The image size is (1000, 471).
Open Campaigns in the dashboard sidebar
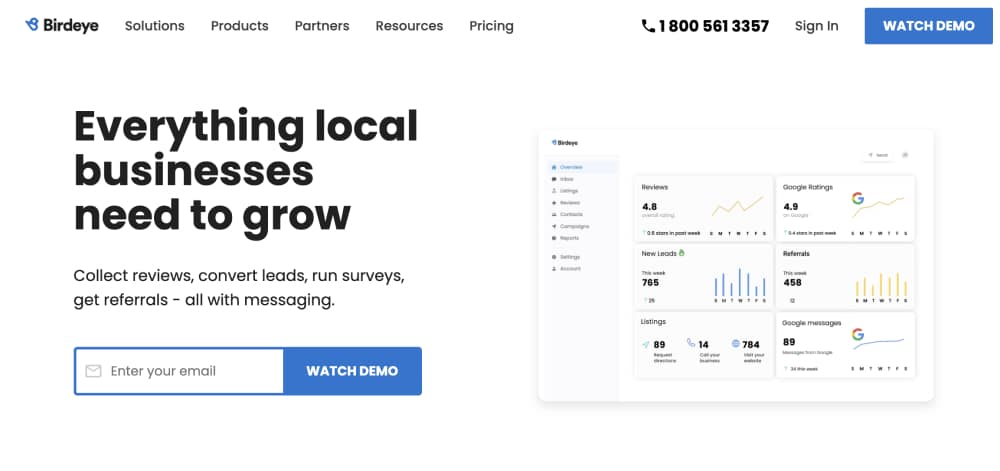coord(570,226)
